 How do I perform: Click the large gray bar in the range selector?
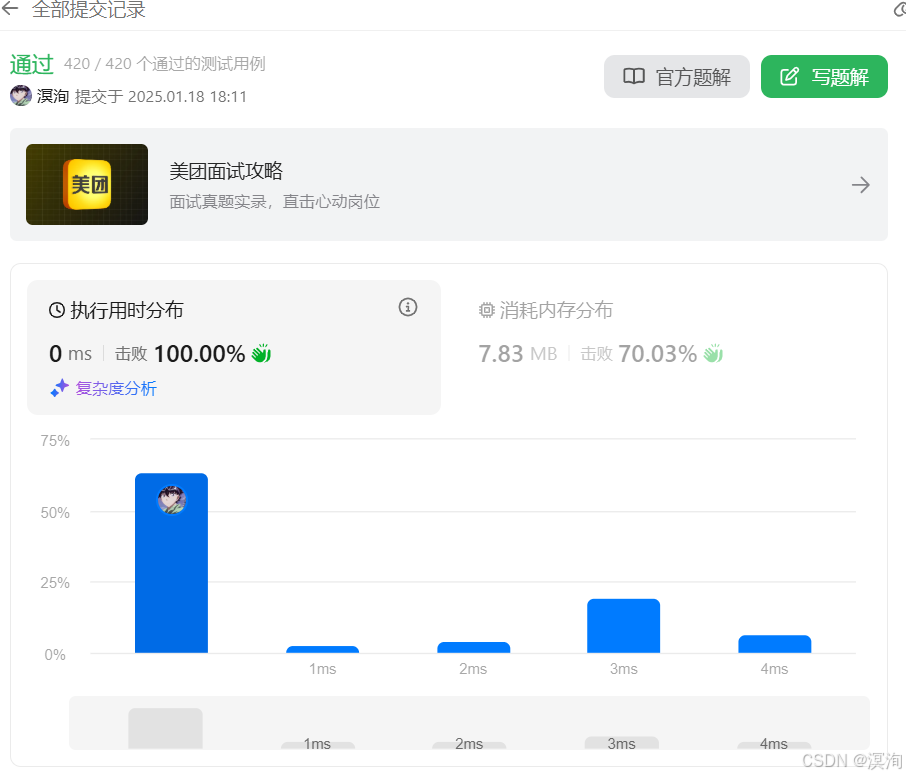(x=165, y=729)
